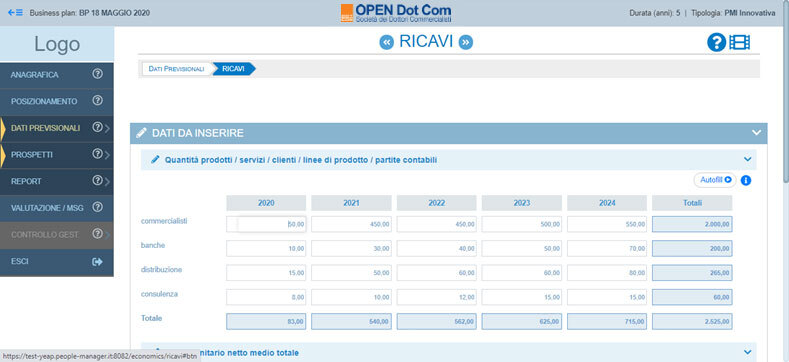This screenshot has height=362, width=789.
Task: Open the video tutorial film icon
Action: [740, 42]
